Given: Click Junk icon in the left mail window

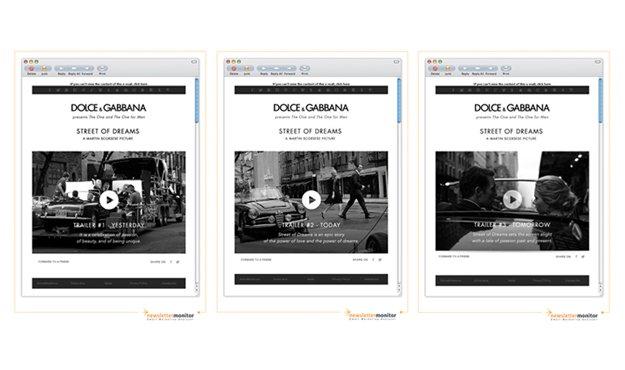Looking at the screenshot, I should [x=44, y=69].
